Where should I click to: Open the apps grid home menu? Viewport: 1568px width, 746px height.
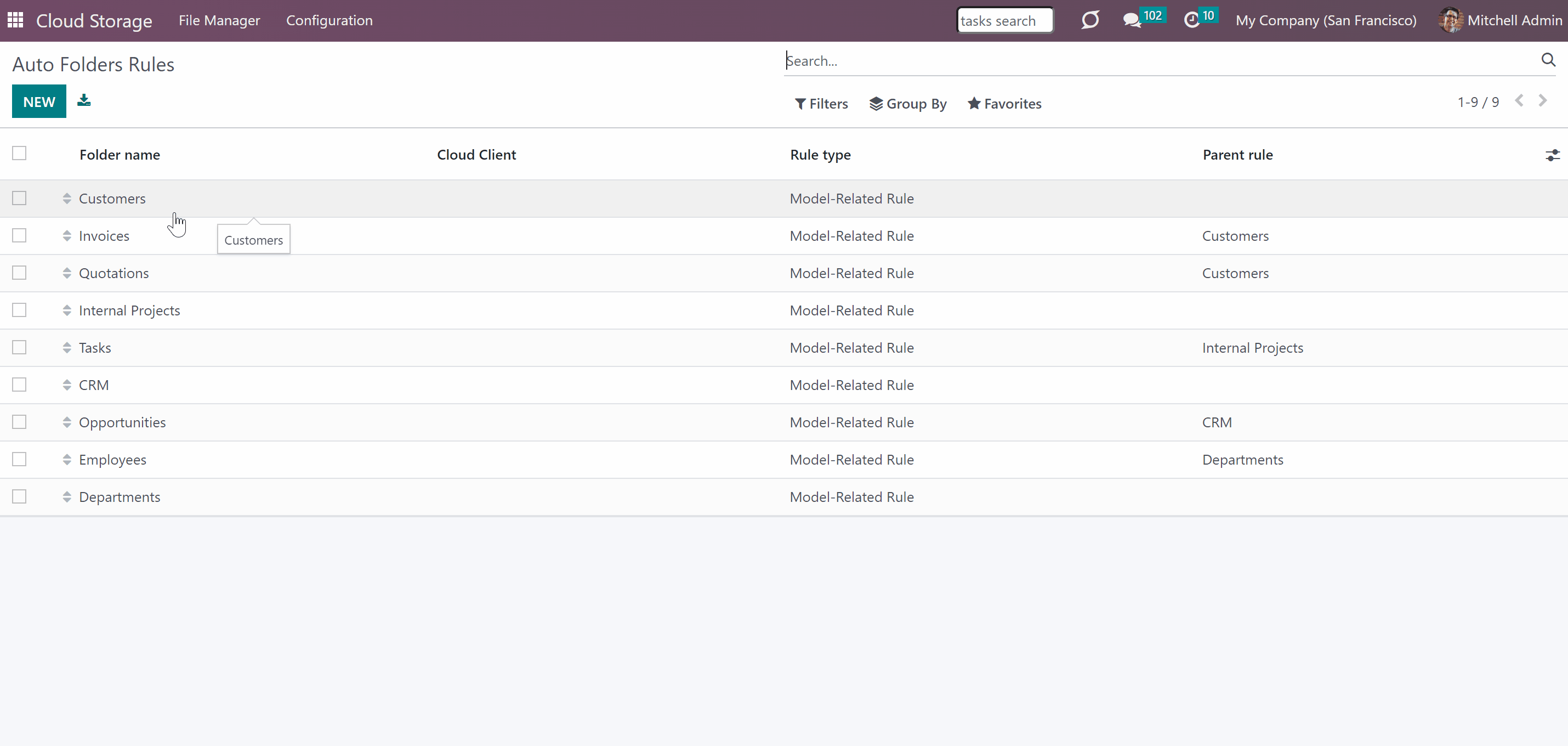tap(15, 20)
